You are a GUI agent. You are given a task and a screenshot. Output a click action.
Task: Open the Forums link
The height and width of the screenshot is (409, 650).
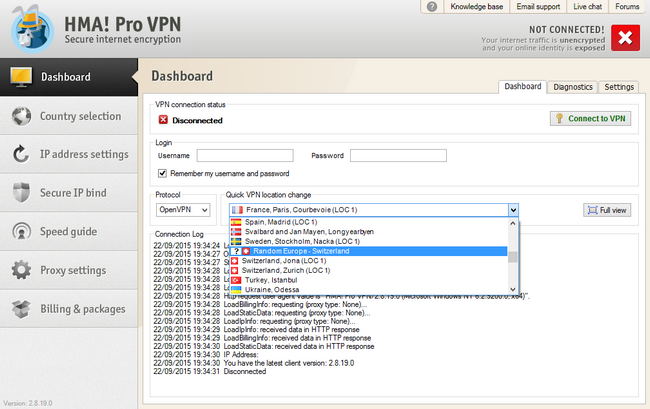pyautogui.click(x=627, y=7)
